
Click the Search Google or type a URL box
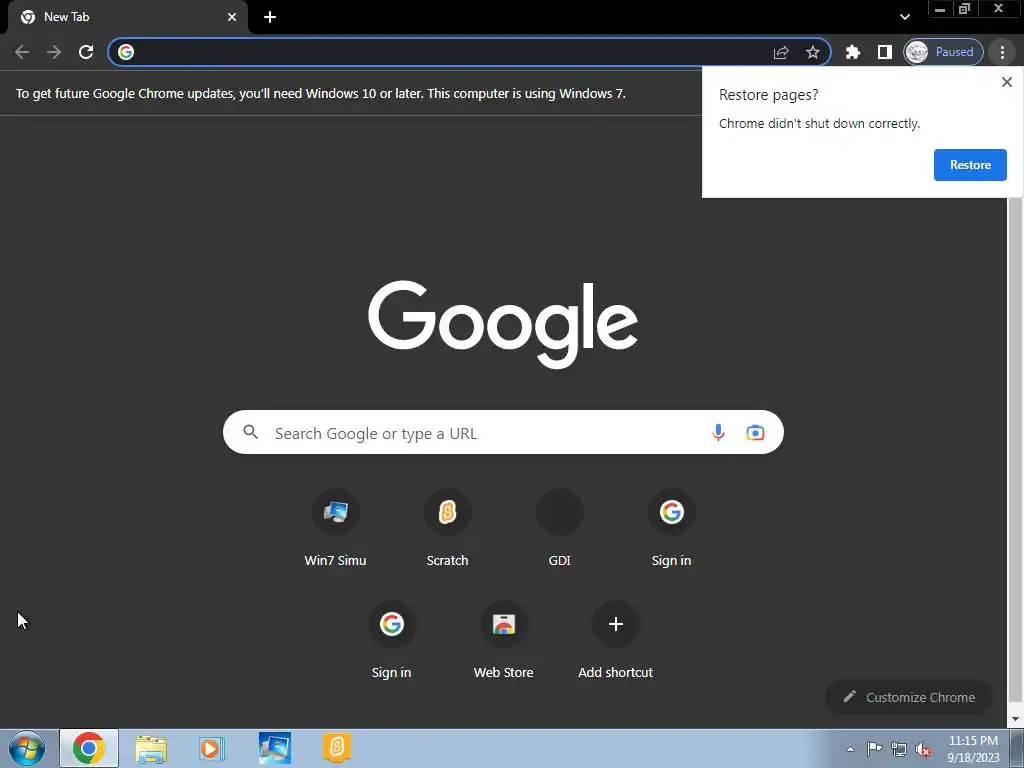(x=503, y=432)
